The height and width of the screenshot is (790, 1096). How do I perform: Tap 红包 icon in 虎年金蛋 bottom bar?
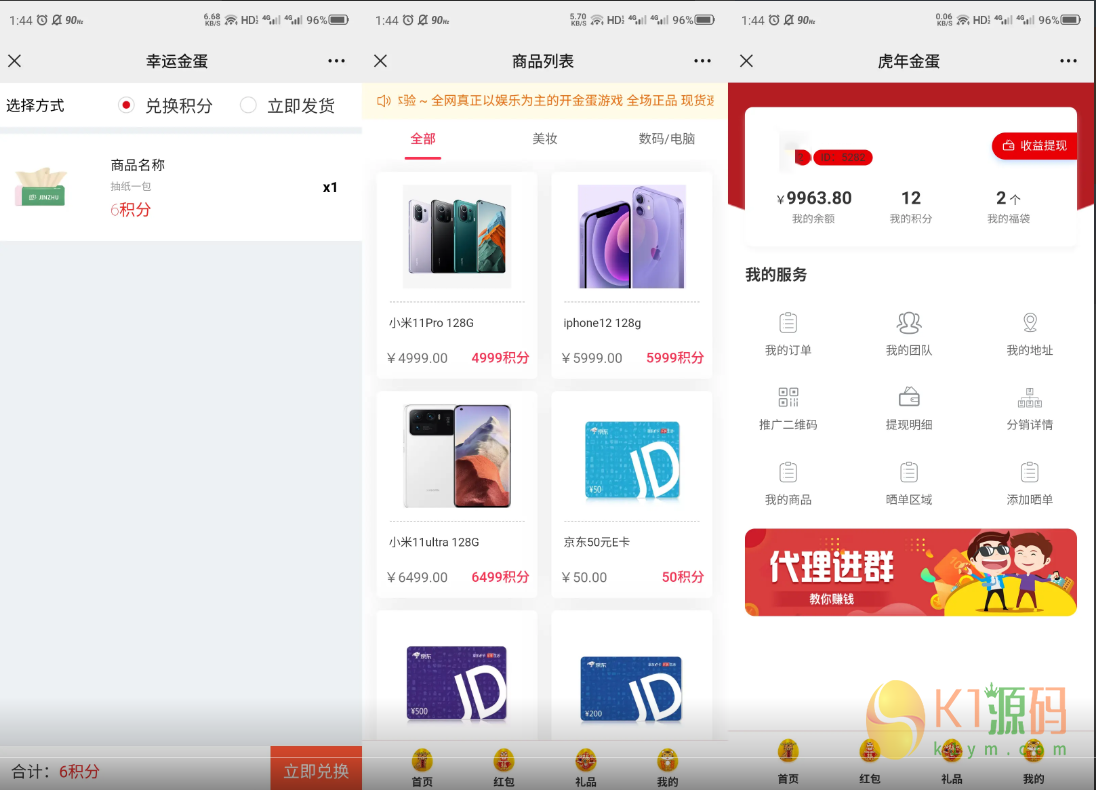click(x=870, y=752)
